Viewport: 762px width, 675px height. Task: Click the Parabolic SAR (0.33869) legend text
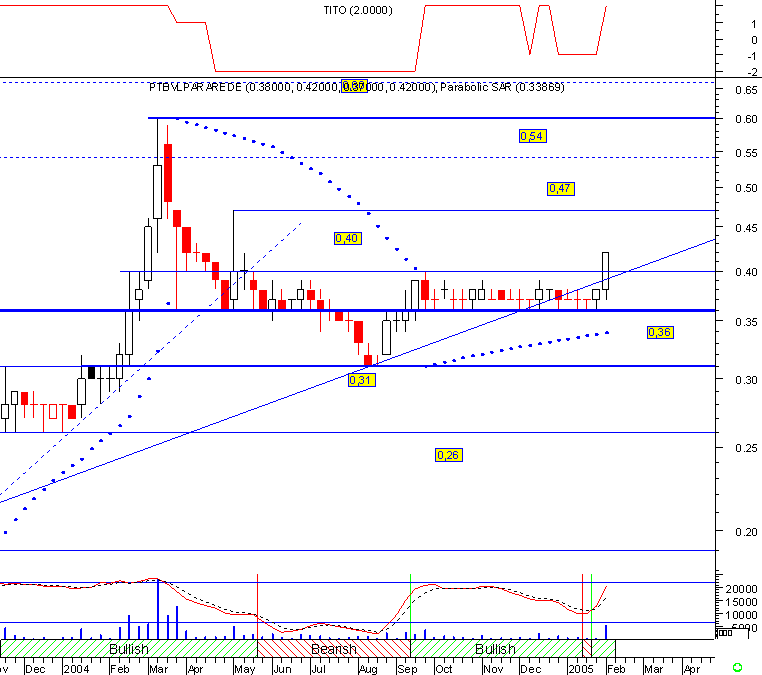[x=502, y=87]
